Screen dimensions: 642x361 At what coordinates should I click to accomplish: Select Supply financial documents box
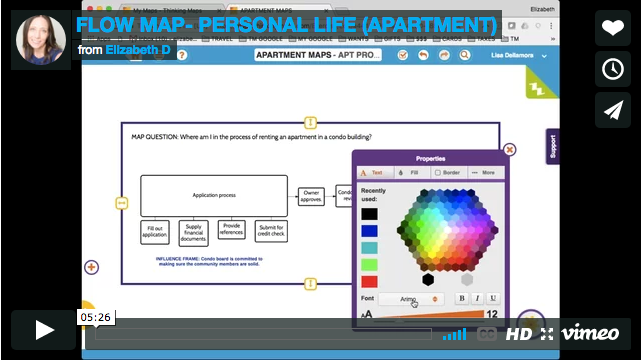click(x=193, y=232)
